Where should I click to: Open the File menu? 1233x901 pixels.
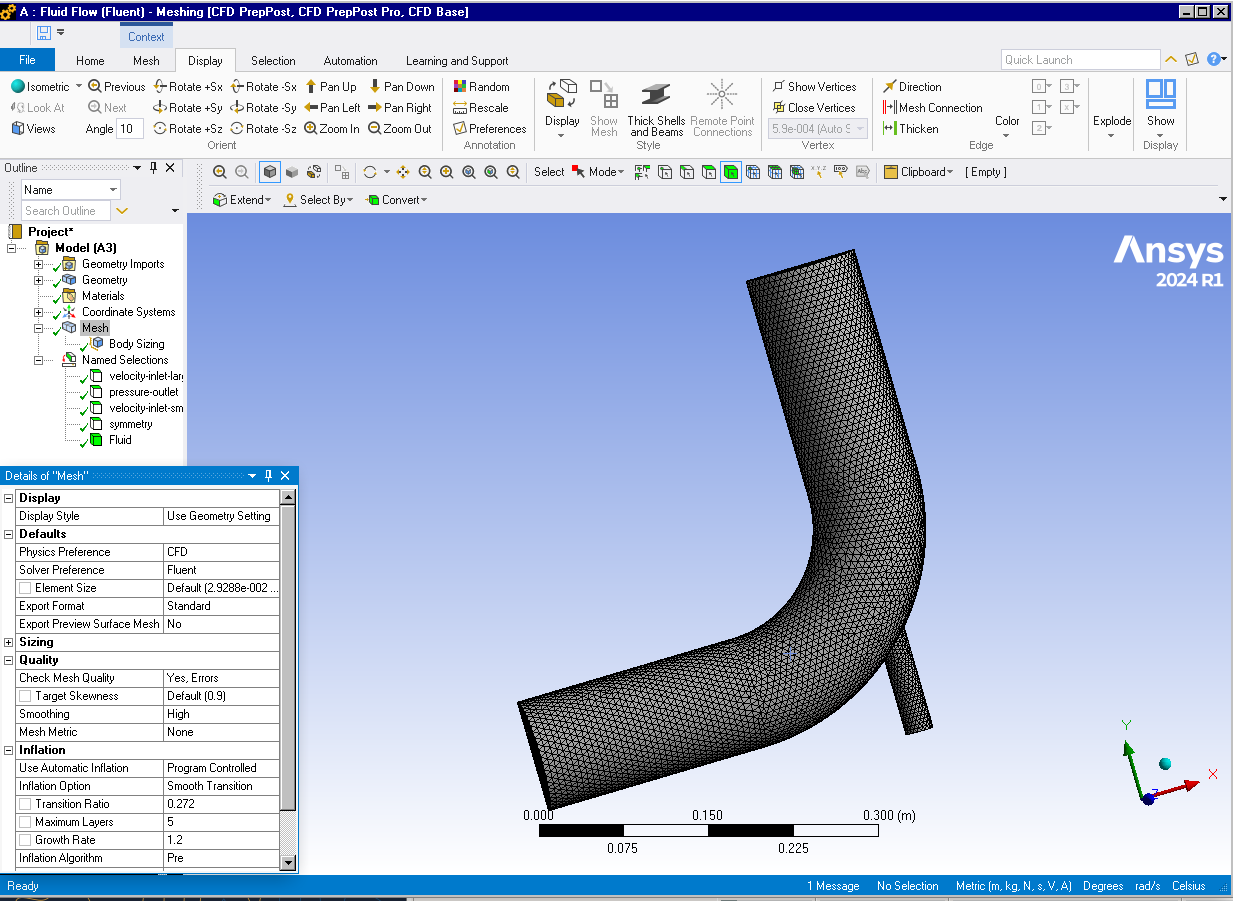[x=27, y=61]
